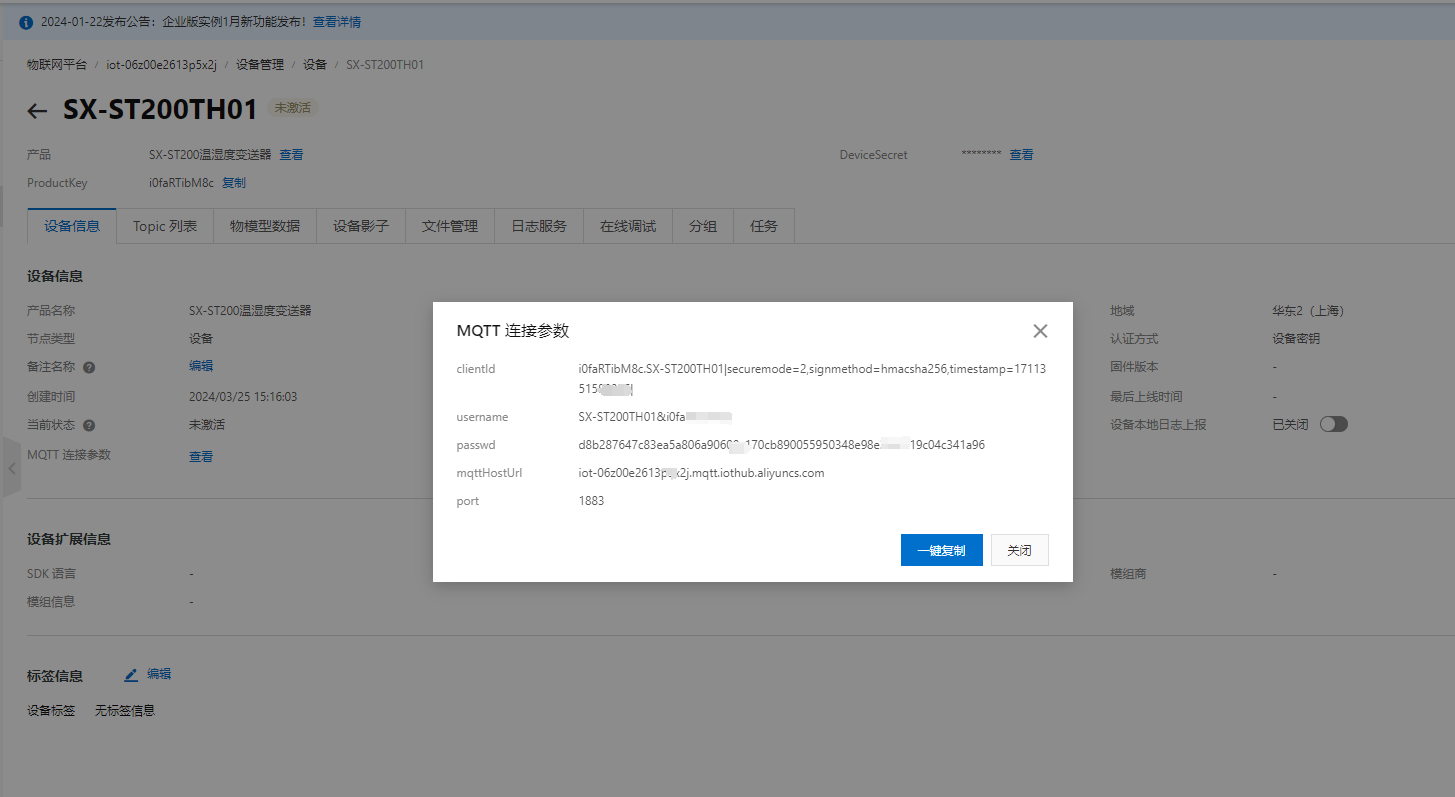
Task: Click 复制 next to ProductKey
Action: 234,183
